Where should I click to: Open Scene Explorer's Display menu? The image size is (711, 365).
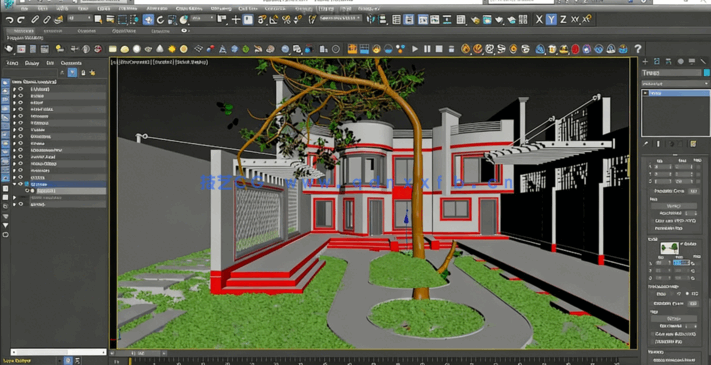click(32, 63)
